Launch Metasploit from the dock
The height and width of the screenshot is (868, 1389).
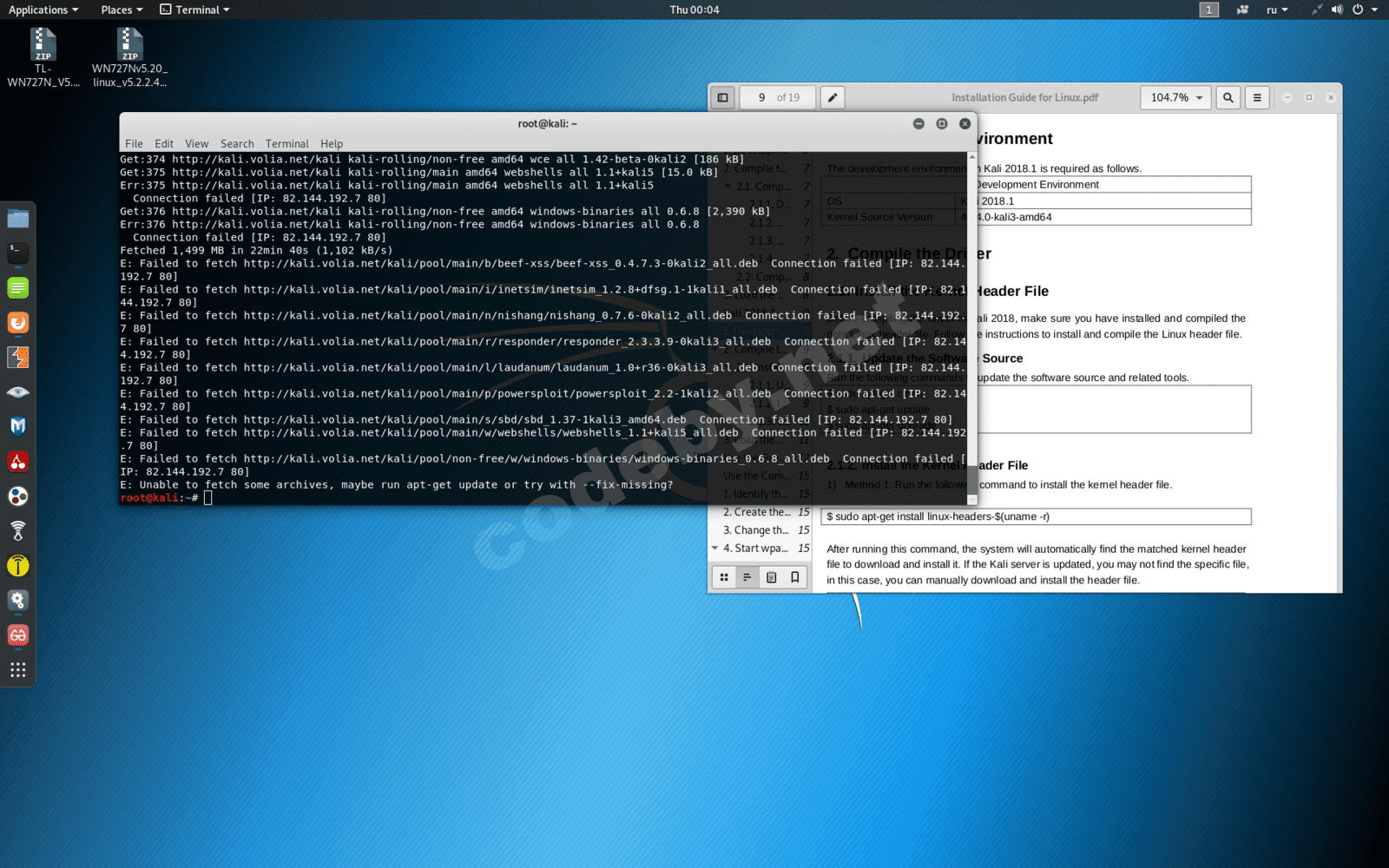coord(17,426)
